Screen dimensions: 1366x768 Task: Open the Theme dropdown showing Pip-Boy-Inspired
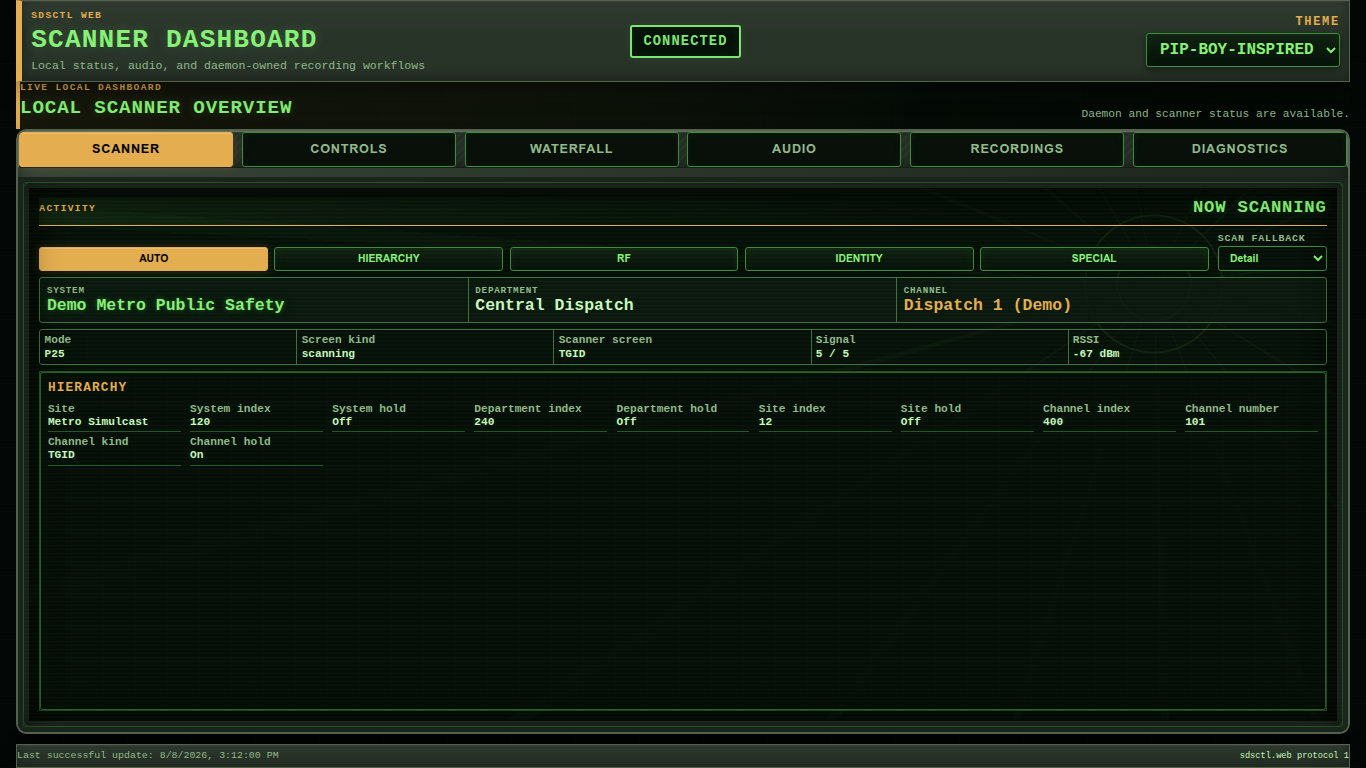(x=1242, y=50)
